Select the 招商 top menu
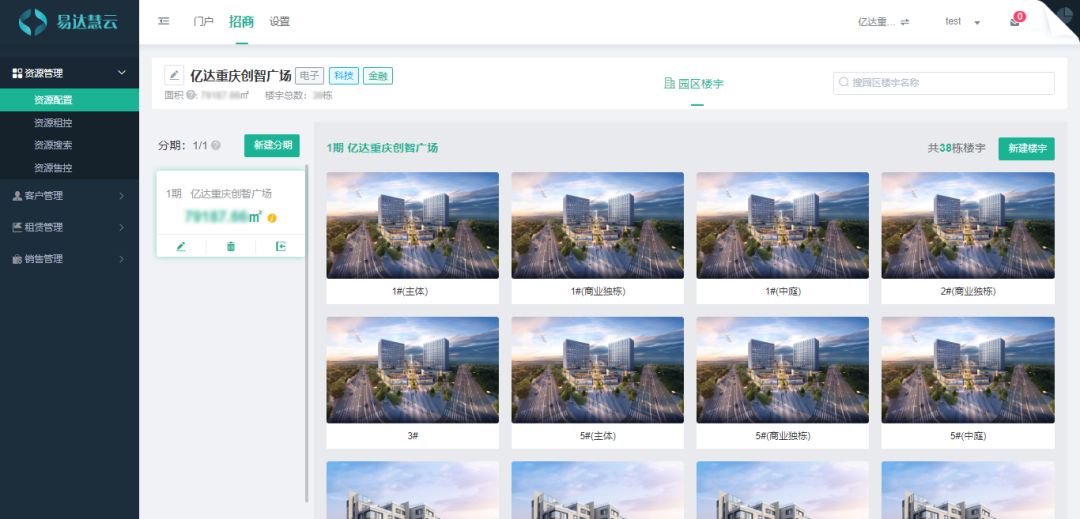 click(x=242, y=21)
